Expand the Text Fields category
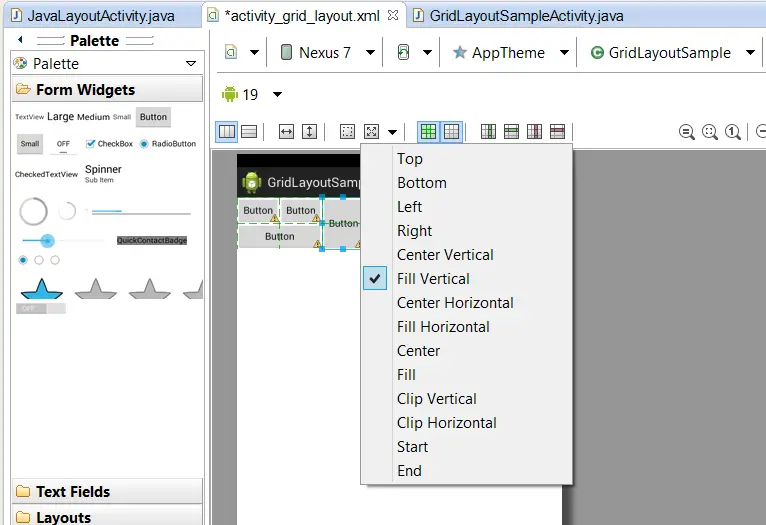 coord(107,491)
